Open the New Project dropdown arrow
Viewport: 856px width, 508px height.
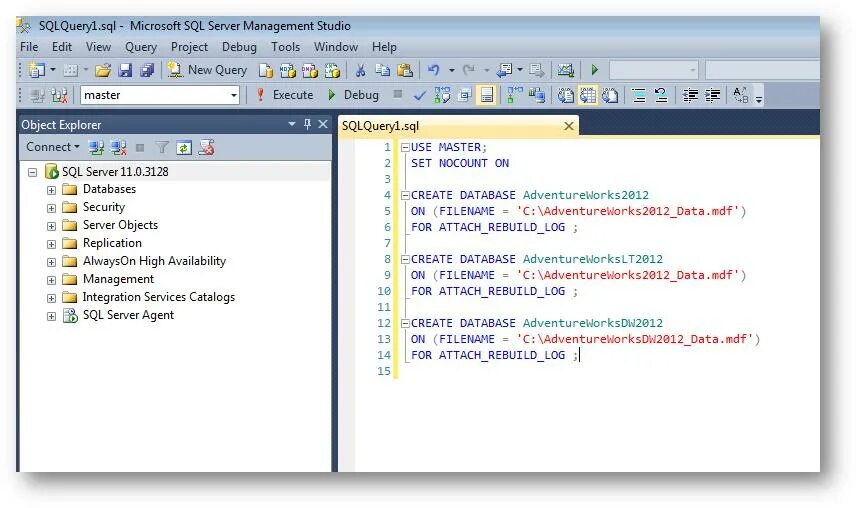point(53,70)
